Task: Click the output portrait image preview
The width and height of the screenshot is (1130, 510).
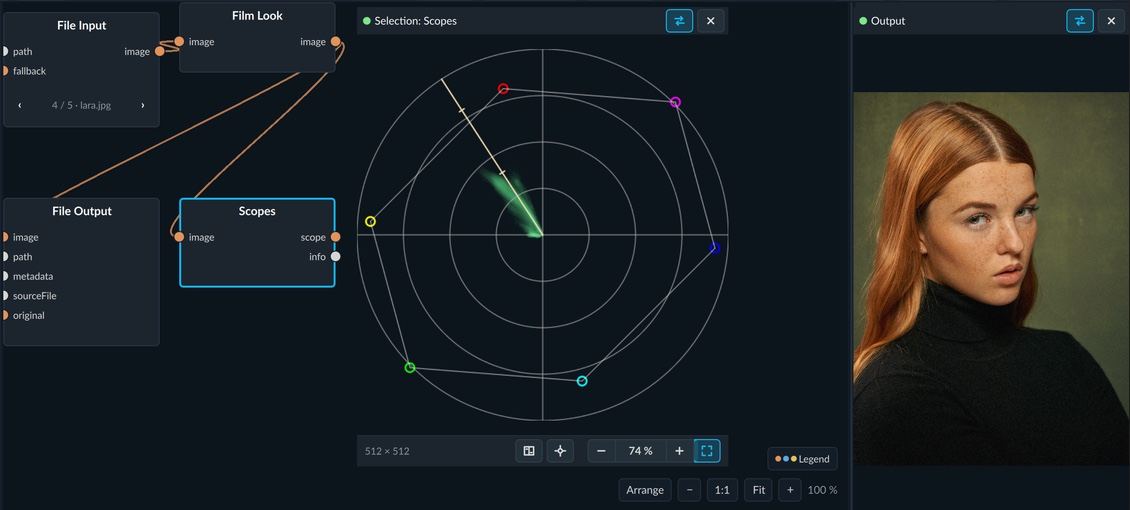Action: pos(992,278)
